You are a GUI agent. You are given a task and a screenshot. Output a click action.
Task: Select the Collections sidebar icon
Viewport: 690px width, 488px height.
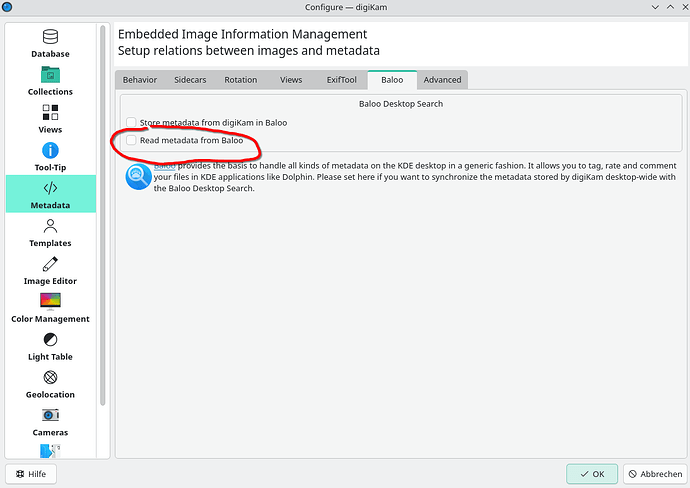tap(50, 81)
